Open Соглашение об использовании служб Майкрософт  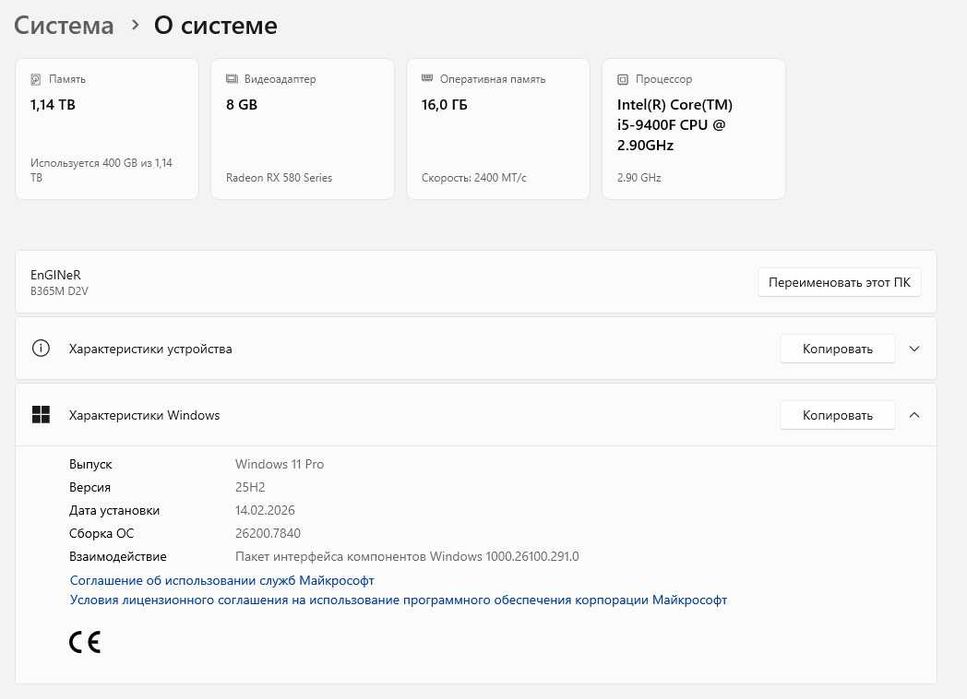pyautogui.click(x=222, y=581)
